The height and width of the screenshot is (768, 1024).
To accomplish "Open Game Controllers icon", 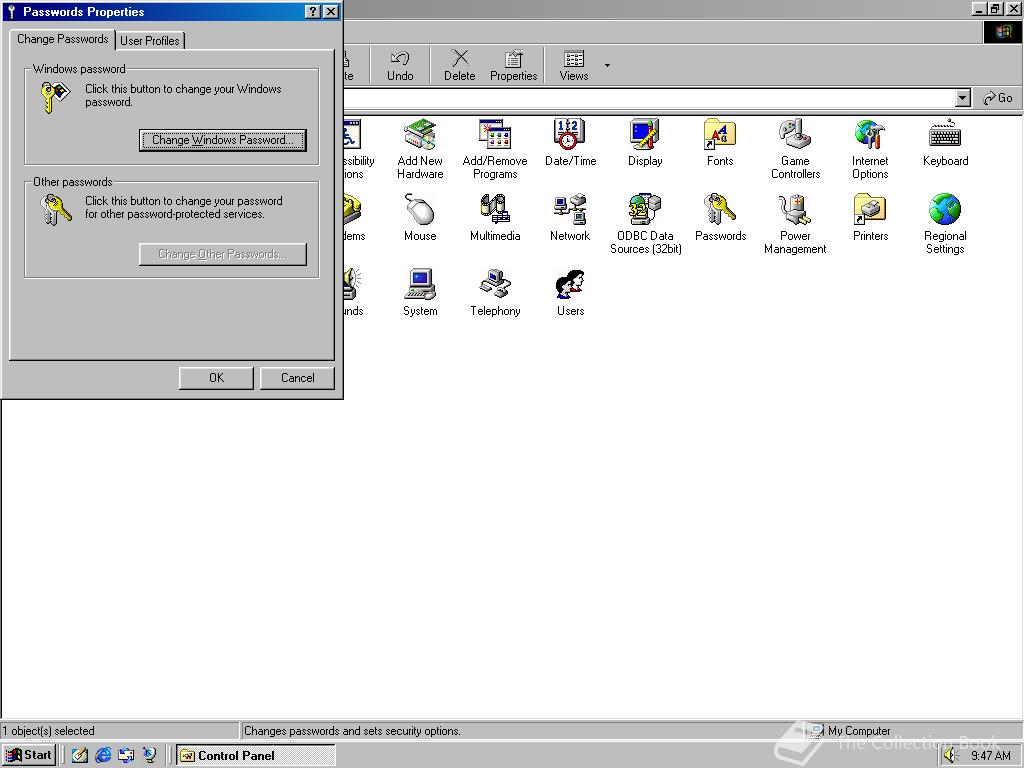I will (795, 149).
